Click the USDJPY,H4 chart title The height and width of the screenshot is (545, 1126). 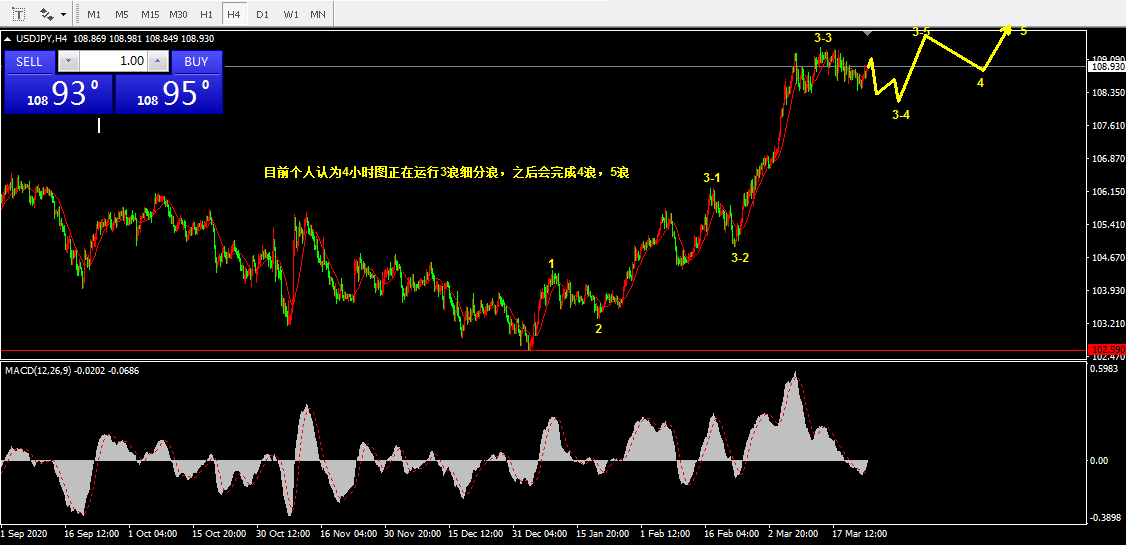point(41,39)
